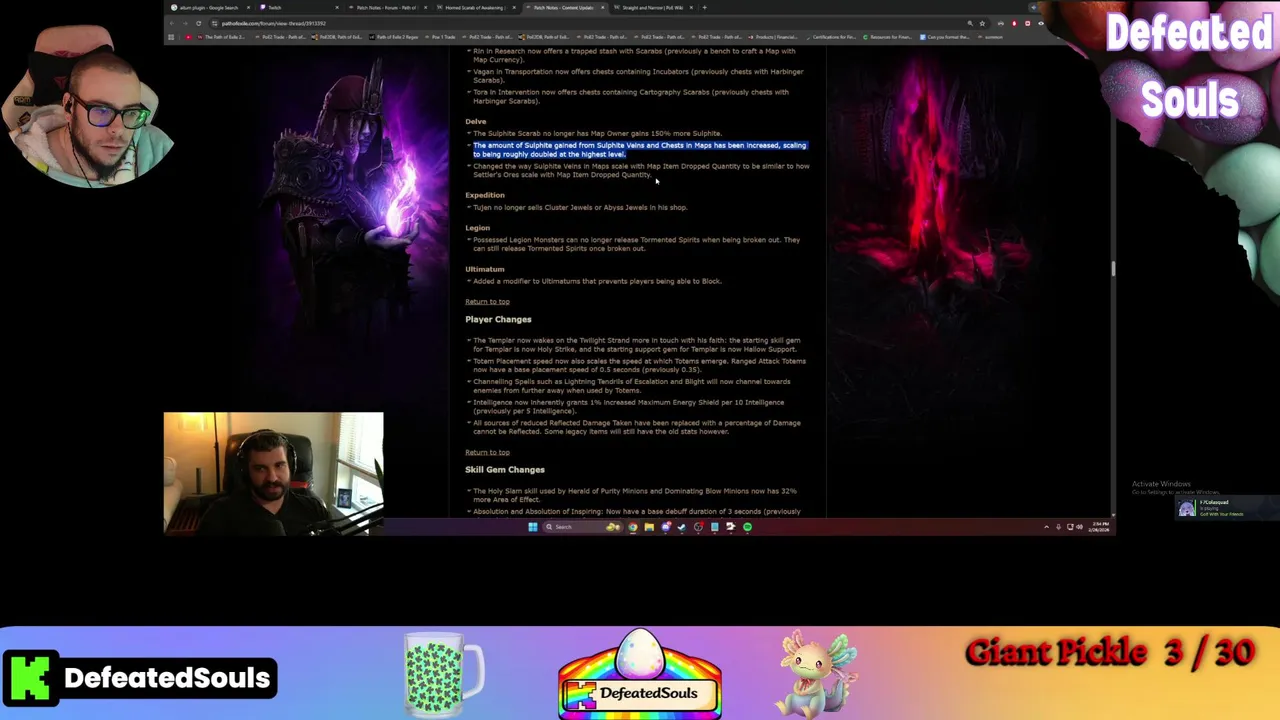
Task: Open a new browser tab
Action: pyautogui.click(x=704, y=7)
